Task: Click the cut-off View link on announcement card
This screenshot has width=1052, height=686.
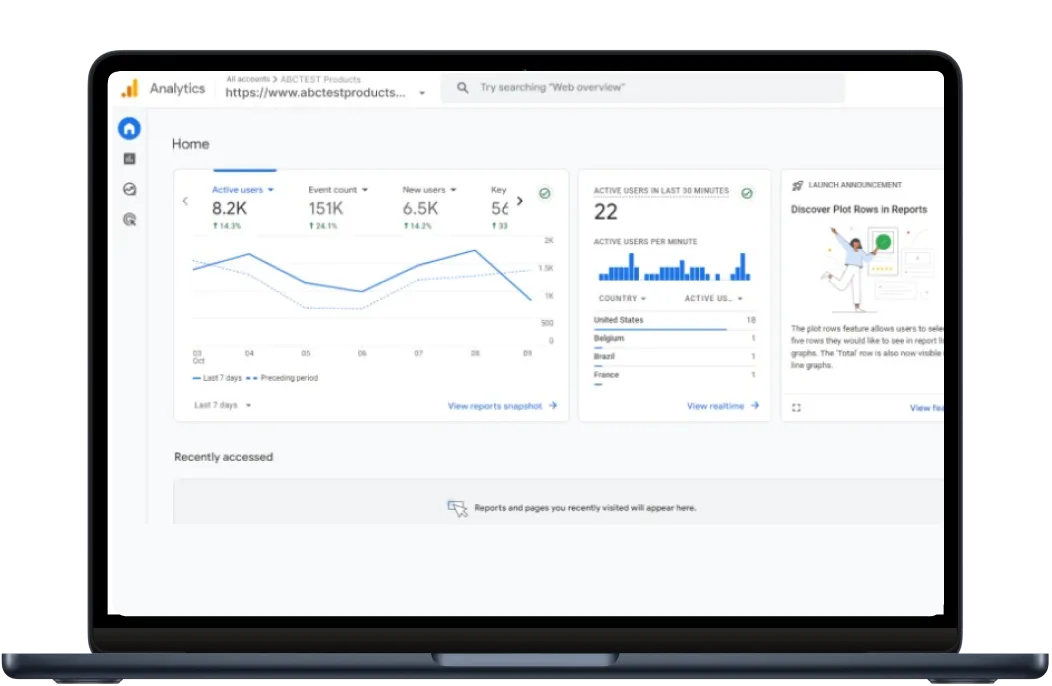Action: (926, 408)
